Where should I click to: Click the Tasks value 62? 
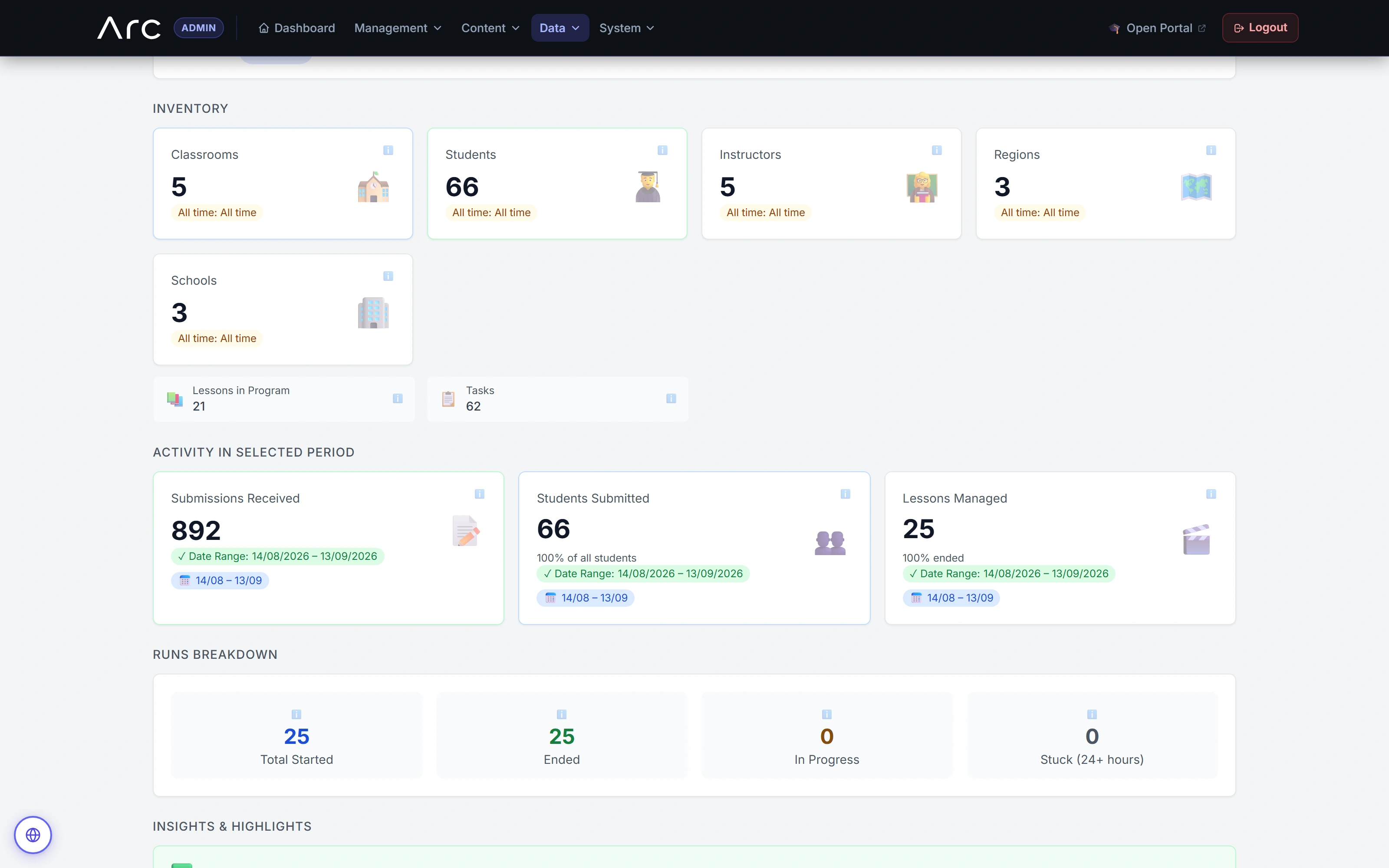(x=473, y=407)
